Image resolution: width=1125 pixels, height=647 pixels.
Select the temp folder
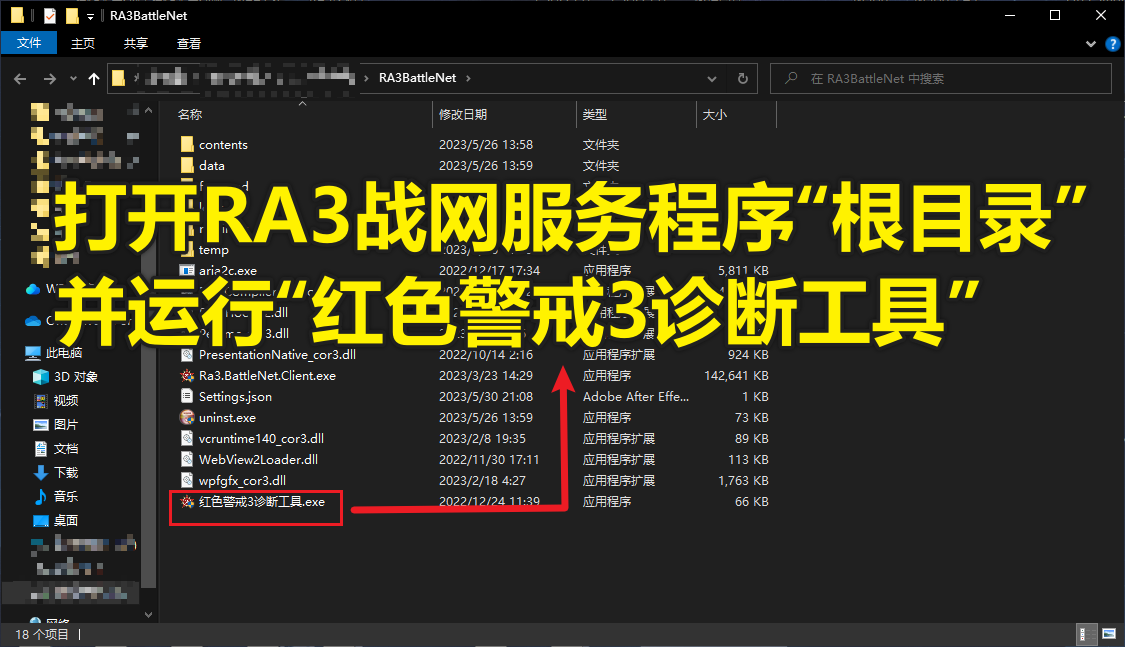(x=213, y=250)
